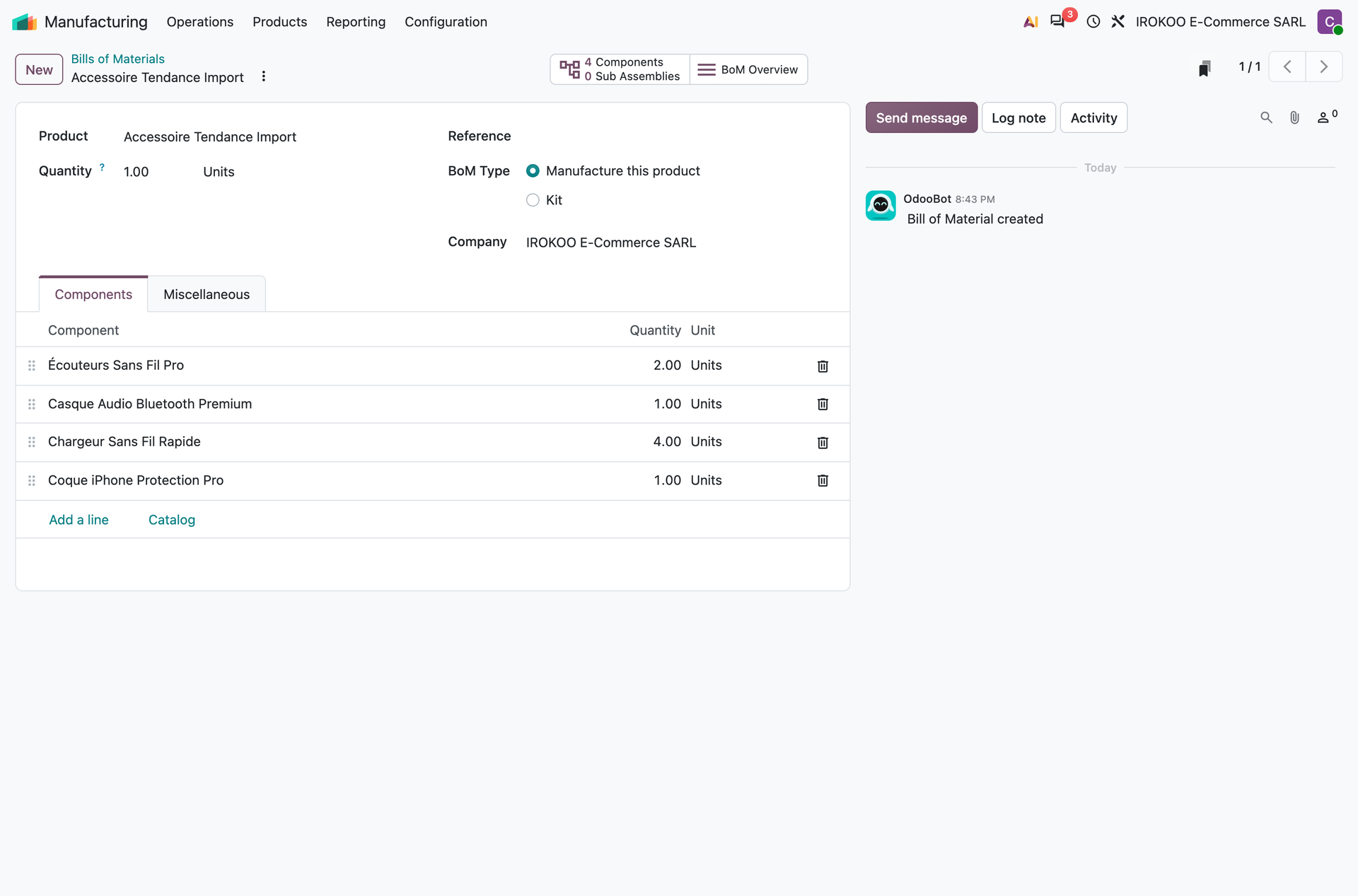Open company switcher IROKOO E-Commerce SARL

[x=1221, y=22]
